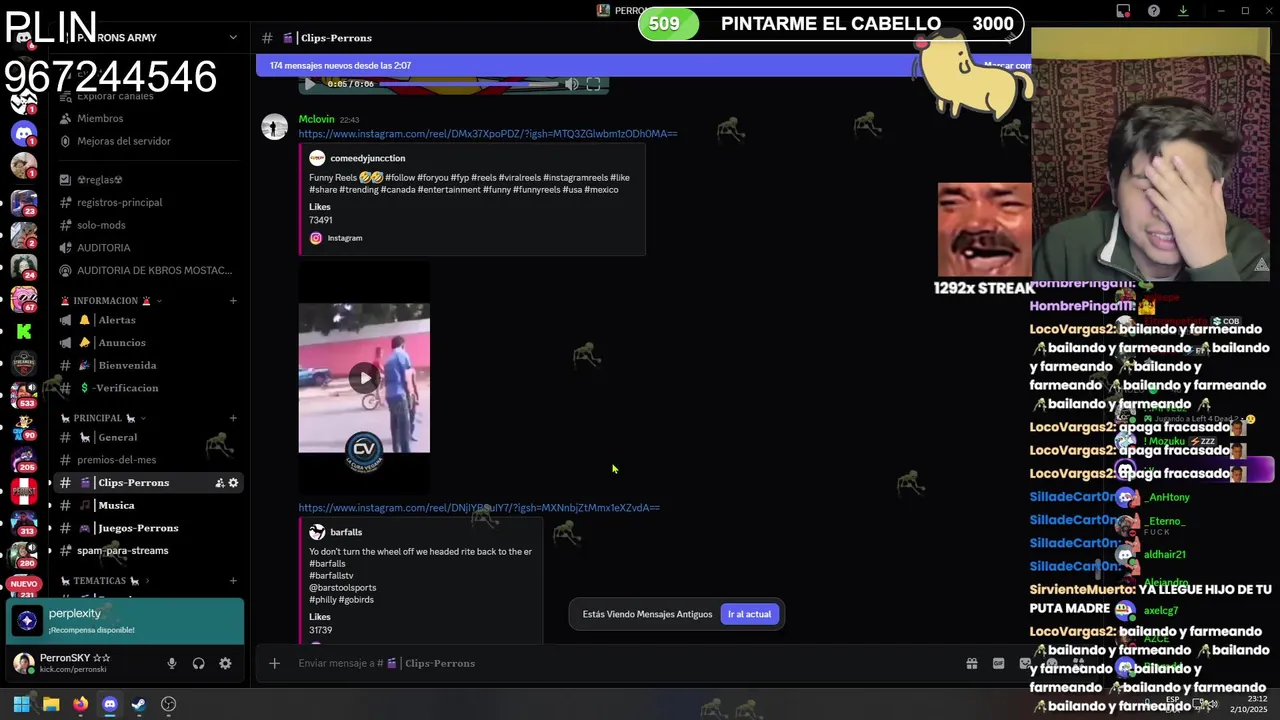Click the attach plus icon in message bar
Screen dimensions: 1280x720
[274, 663]
